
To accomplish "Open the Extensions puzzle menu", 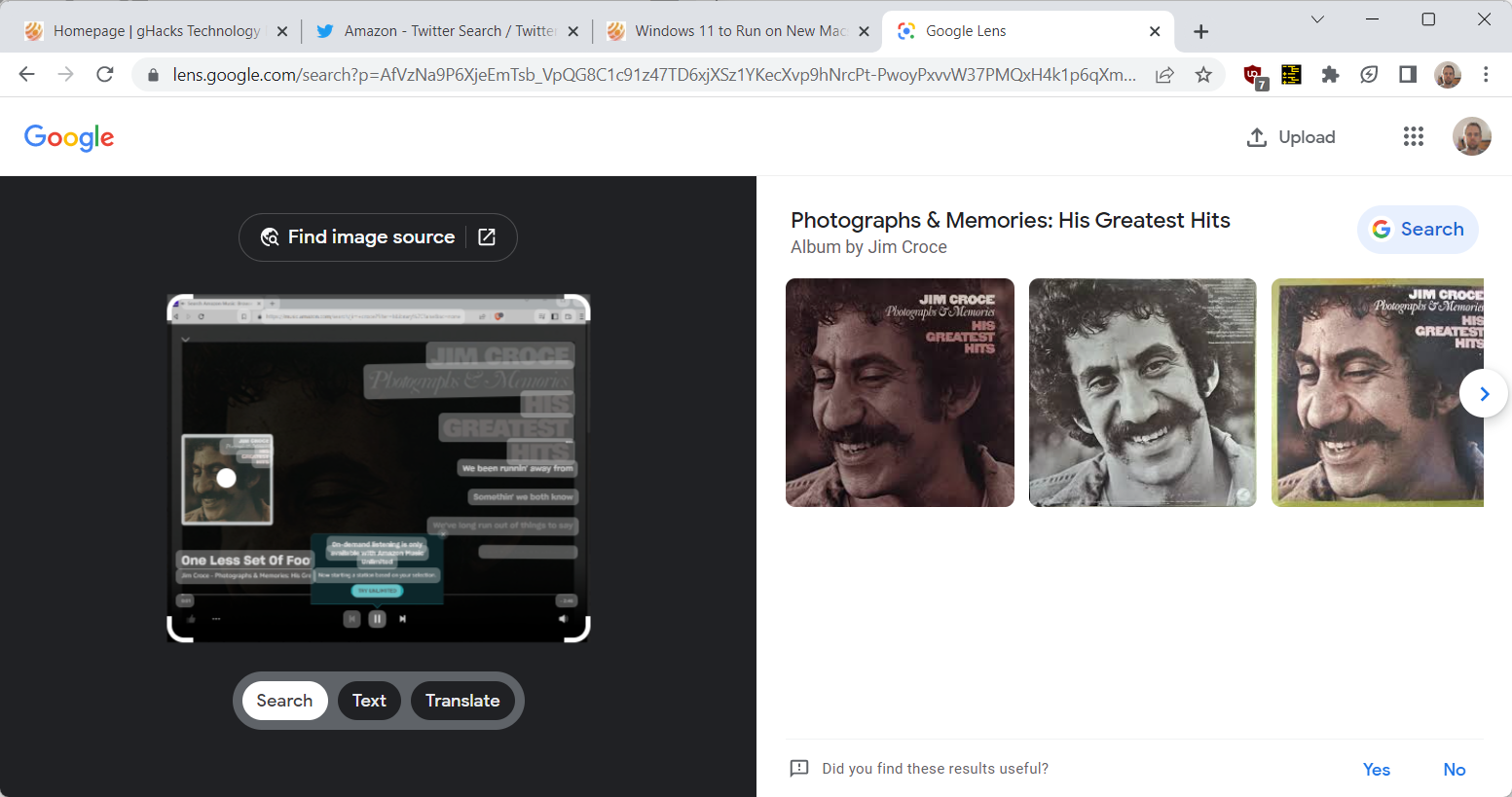I will click(x=1330, y=75).
